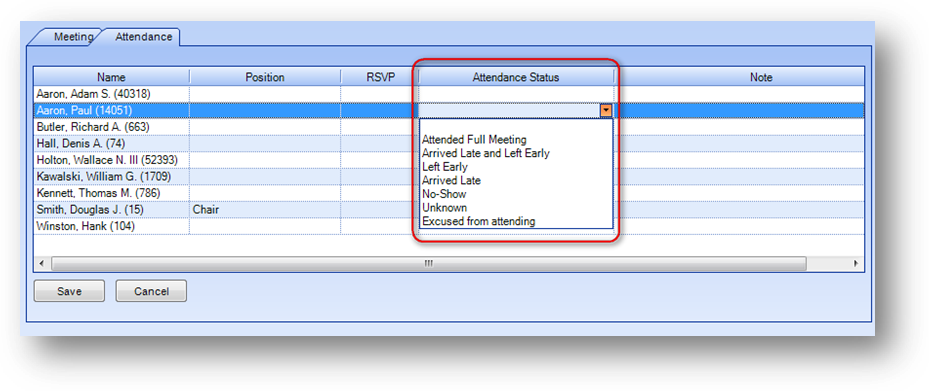
Task: Click the Save button
Action: click(x=69, y=291)
